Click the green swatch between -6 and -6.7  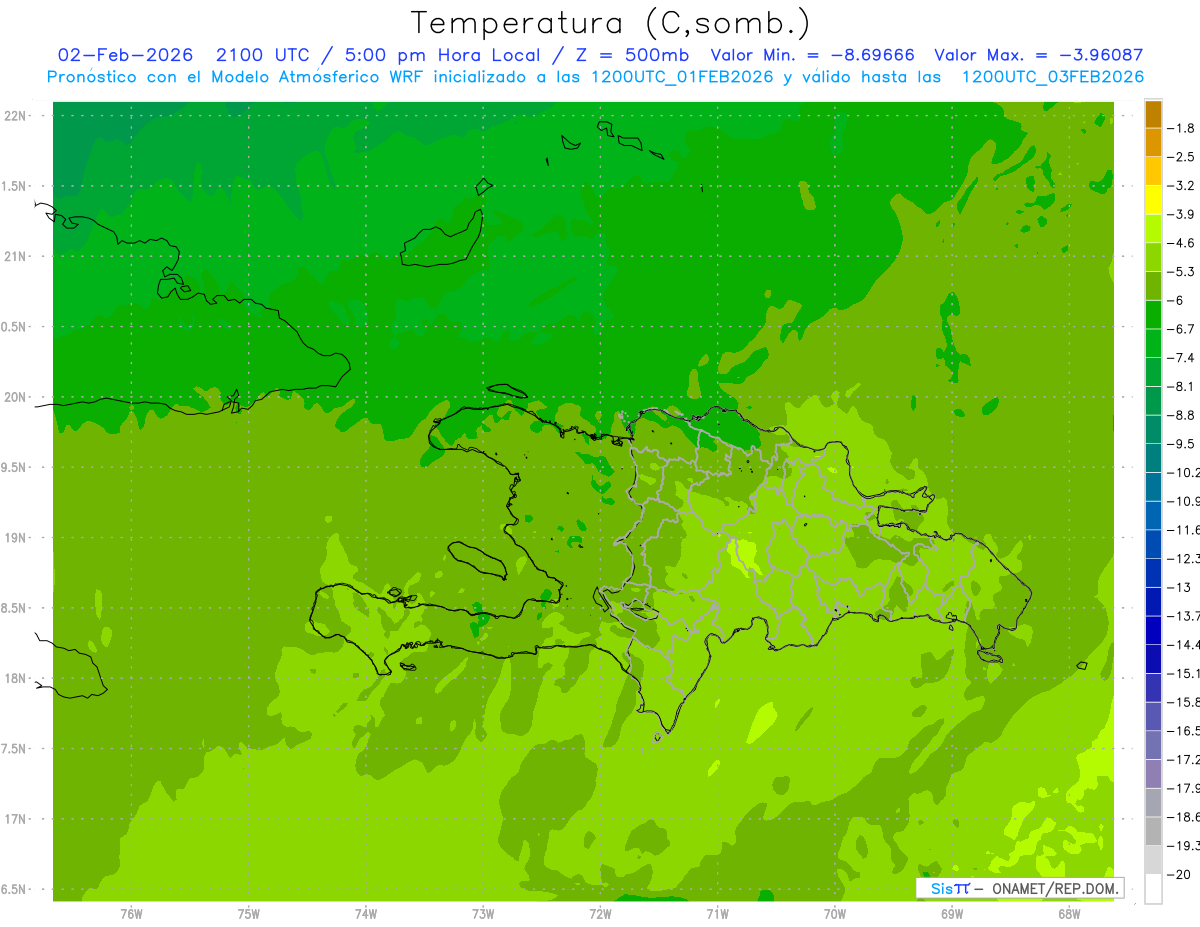pyautogui.click(x=1152, y=315)
